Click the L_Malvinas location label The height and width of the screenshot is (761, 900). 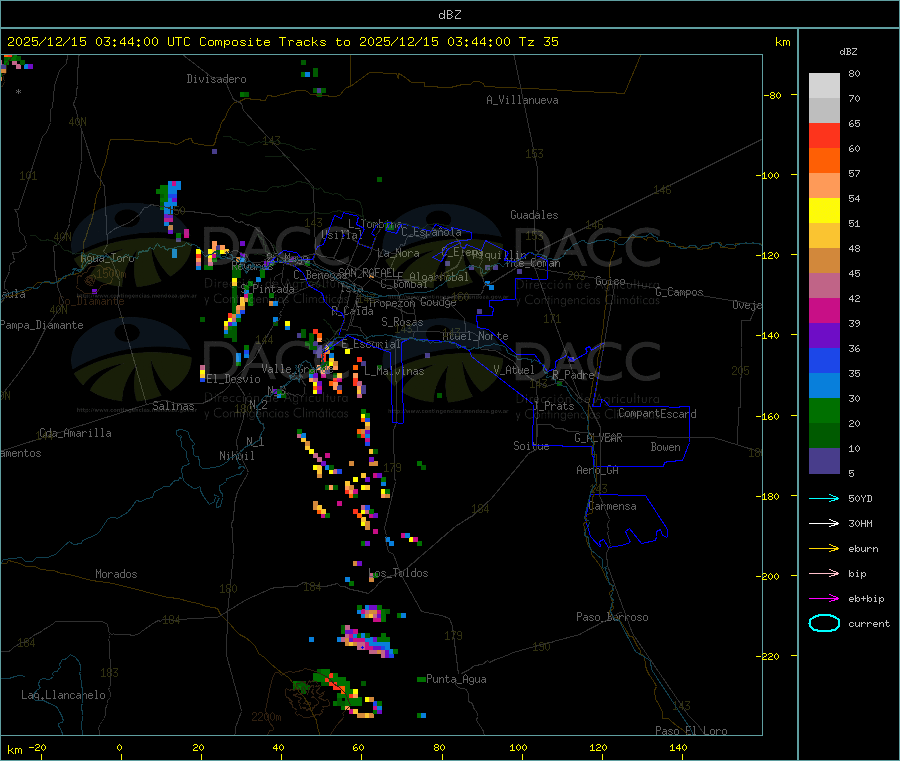pos(394,371)
